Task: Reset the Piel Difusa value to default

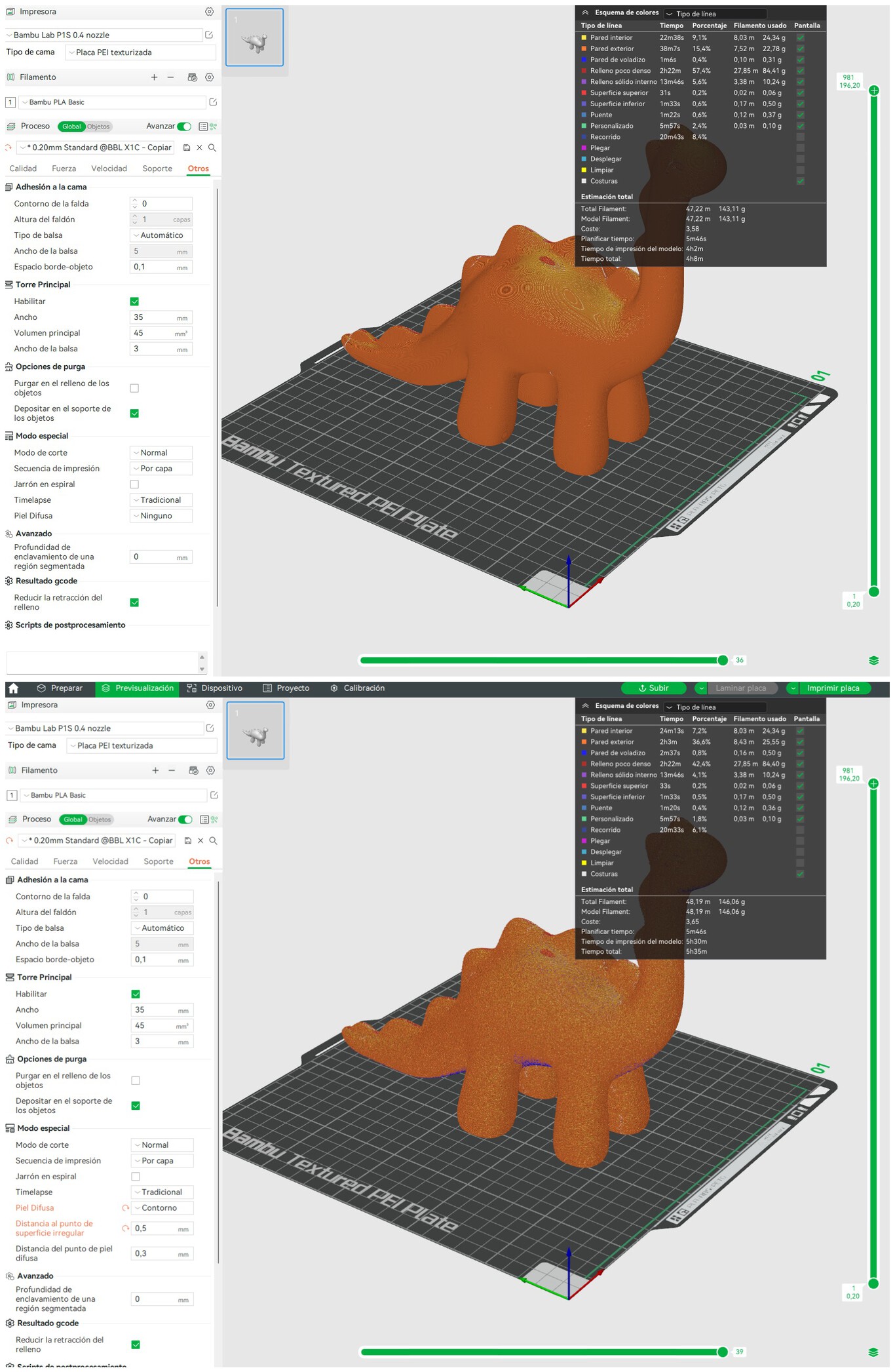Action: point(125,1207)
